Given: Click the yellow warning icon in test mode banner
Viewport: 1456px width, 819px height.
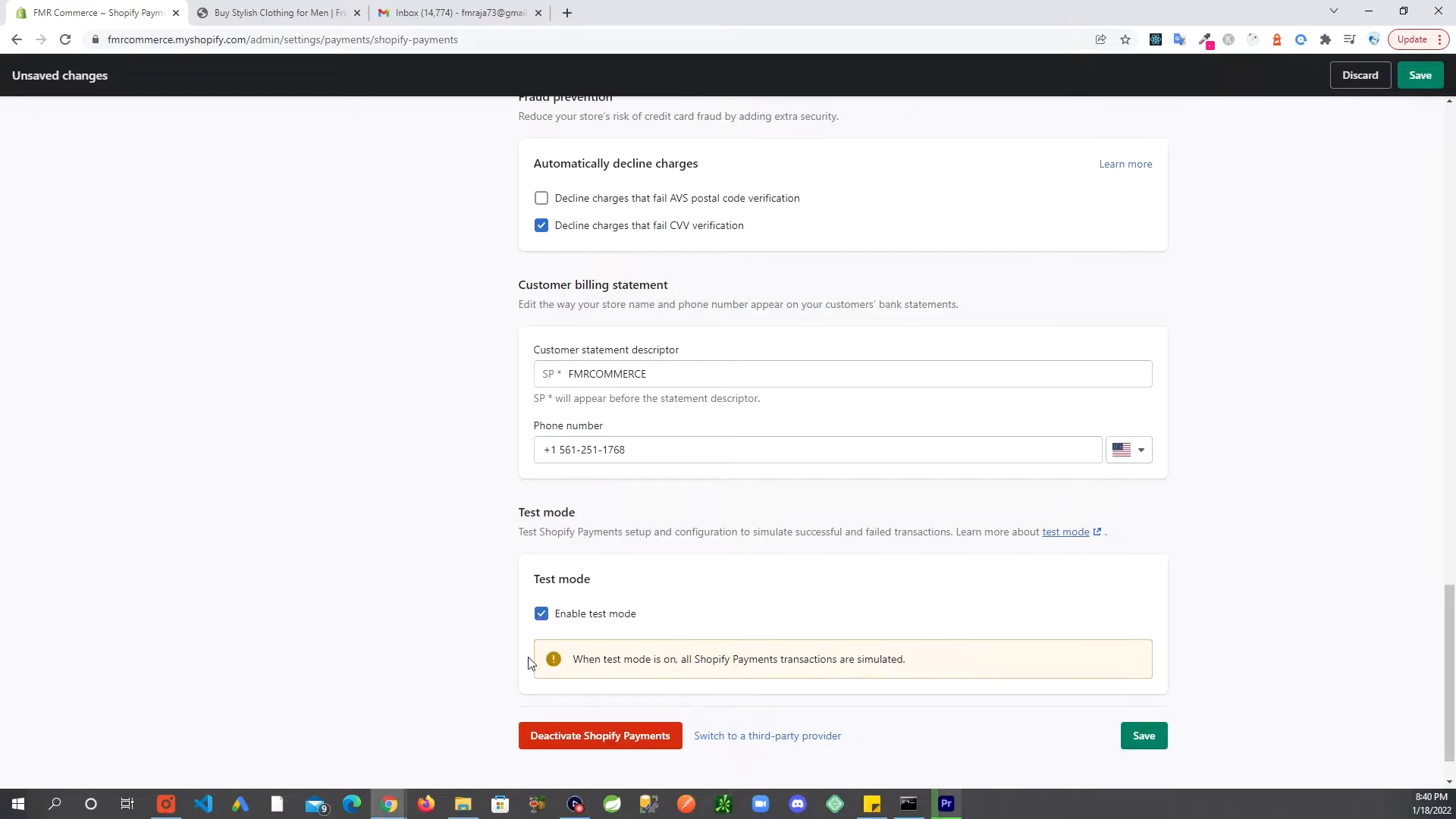Looking at the screenshot, I should [x=554, y=659].
